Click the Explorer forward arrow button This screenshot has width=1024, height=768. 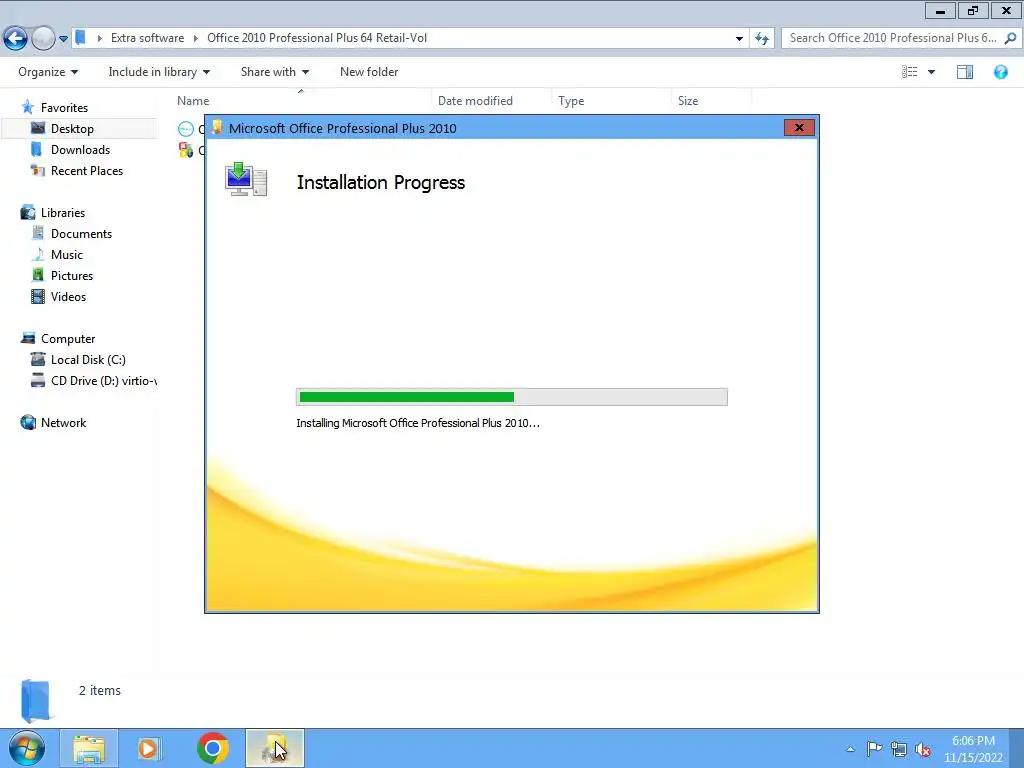point(43,38)
